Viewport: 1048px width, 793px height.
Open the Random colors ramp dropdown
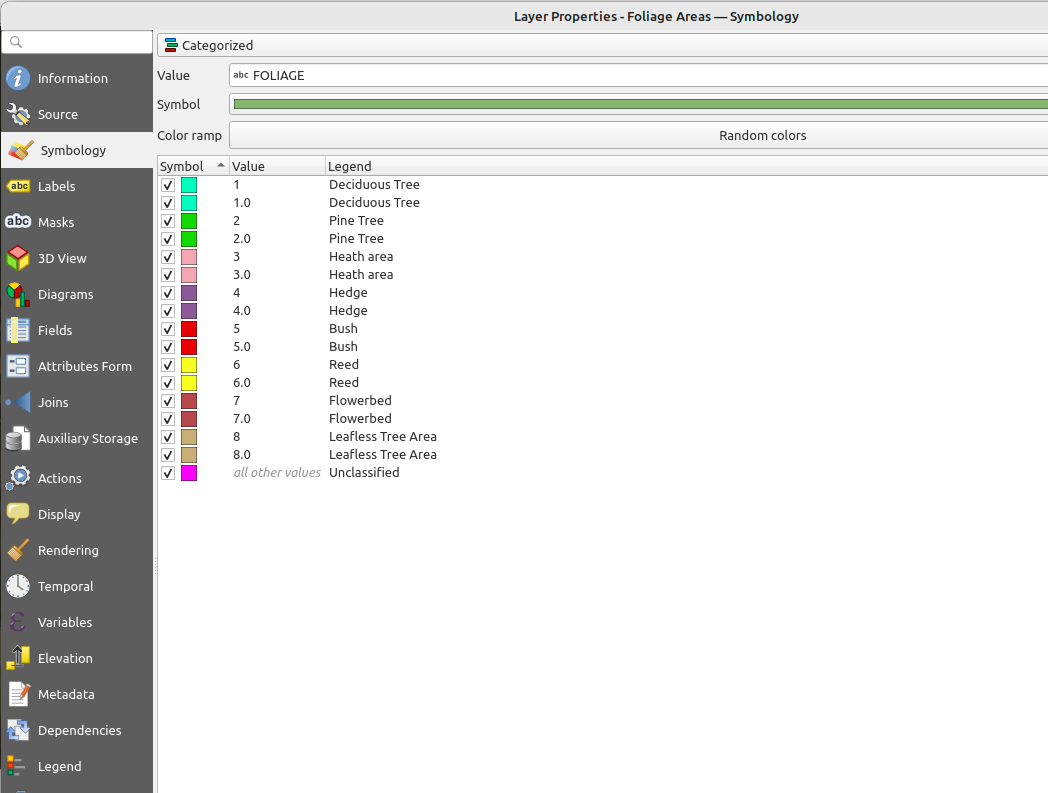click(638, 135)
